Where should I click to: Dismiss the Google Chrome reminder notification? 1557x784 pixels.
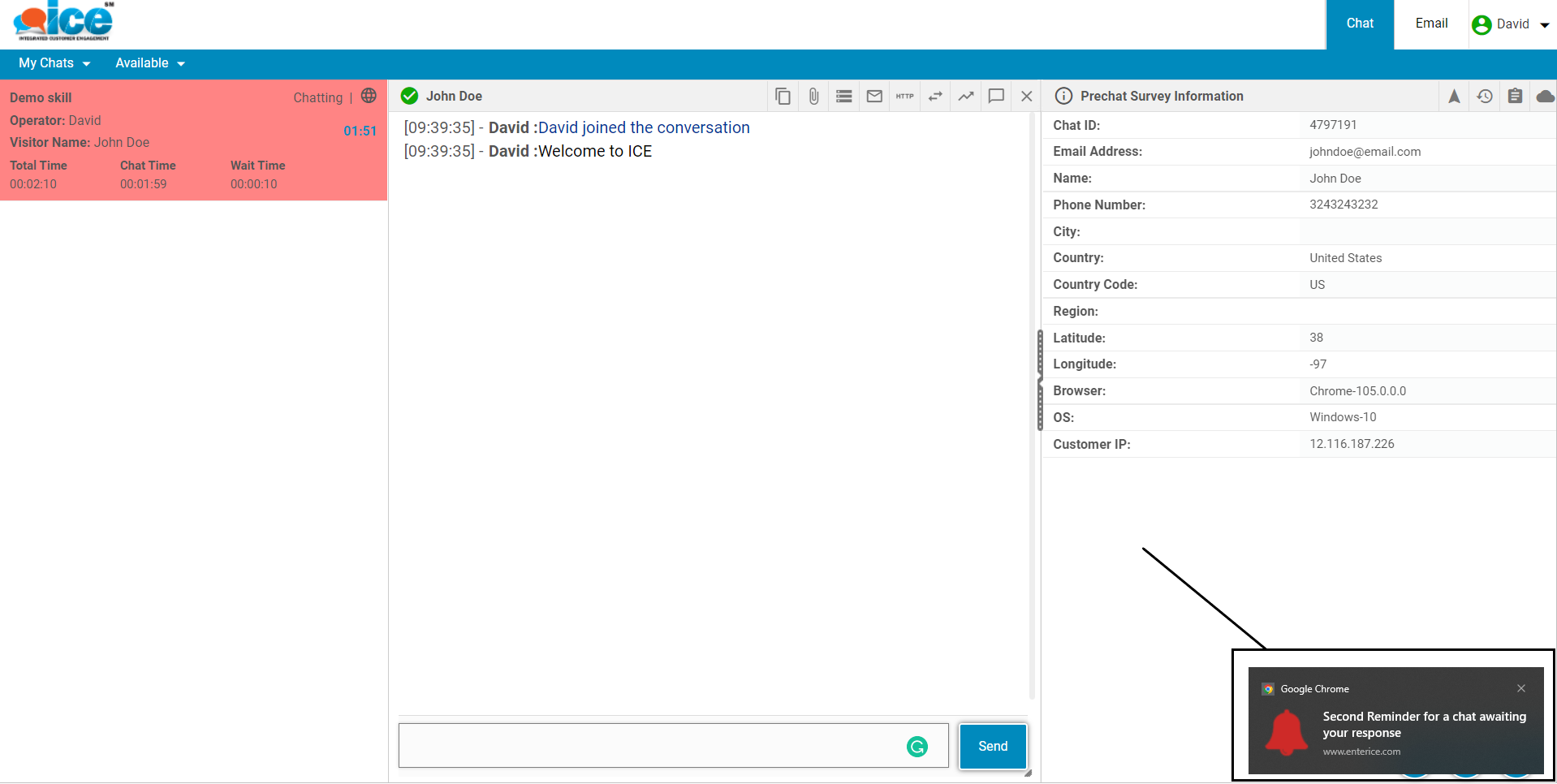coord(1520,688)
